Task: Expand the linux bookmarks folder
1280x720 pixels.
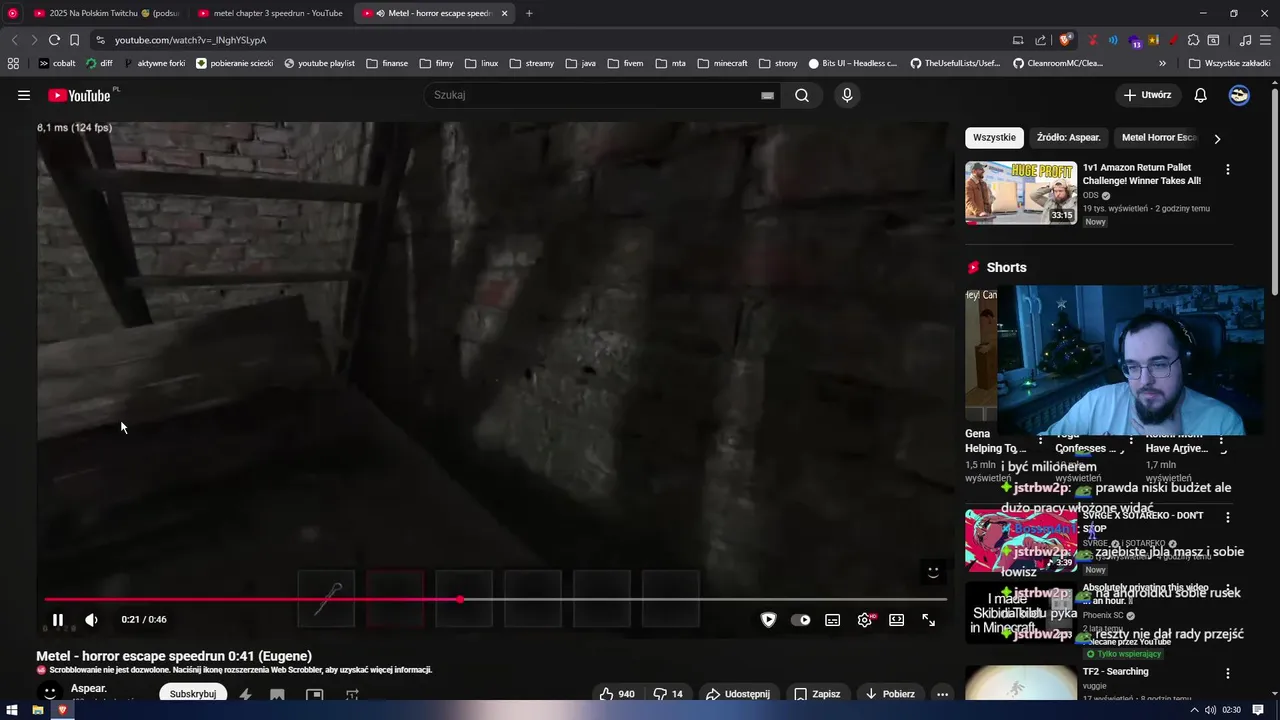Action: 481,63
